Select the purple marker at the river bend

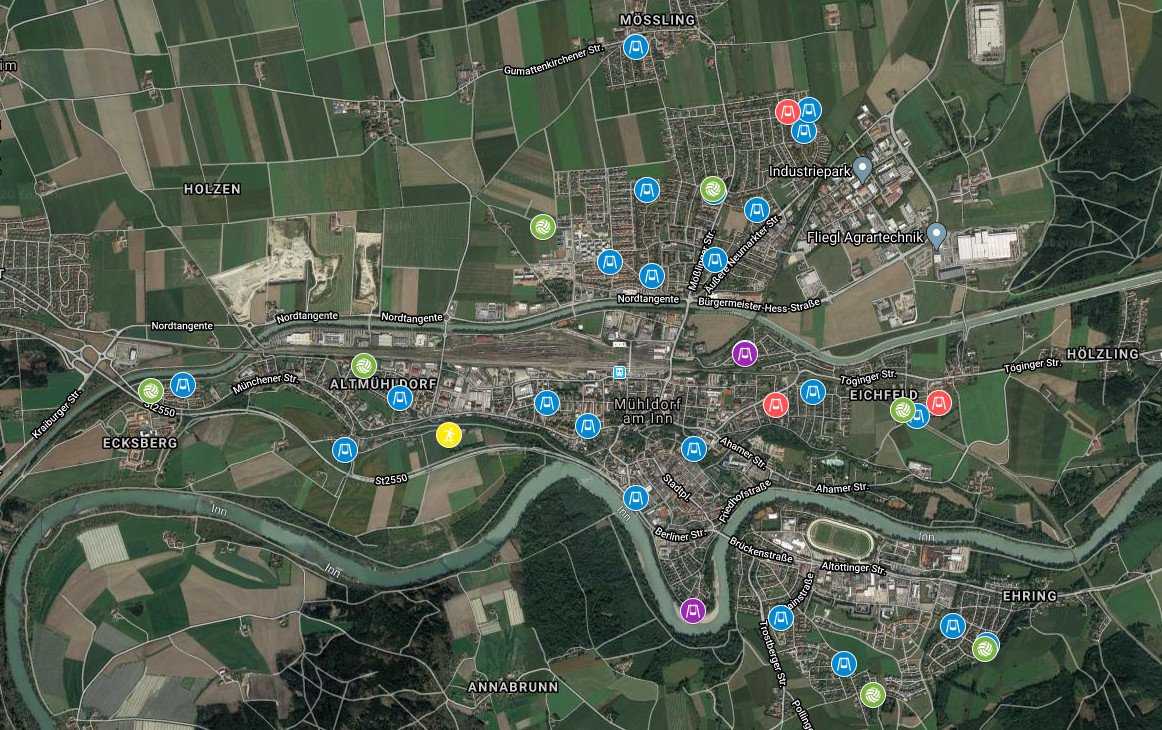point(693,611)
